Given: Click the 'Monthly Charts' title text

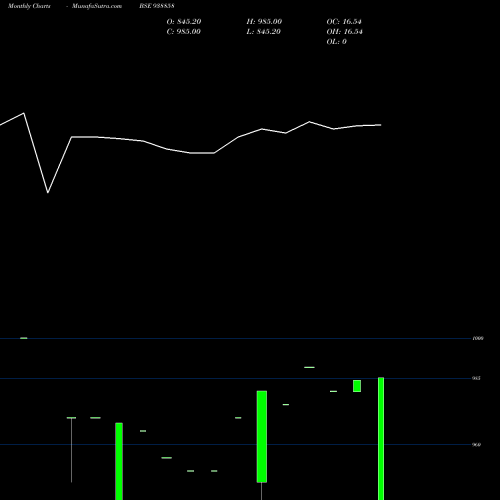Looking at the screenshot, I should [29, 6].
